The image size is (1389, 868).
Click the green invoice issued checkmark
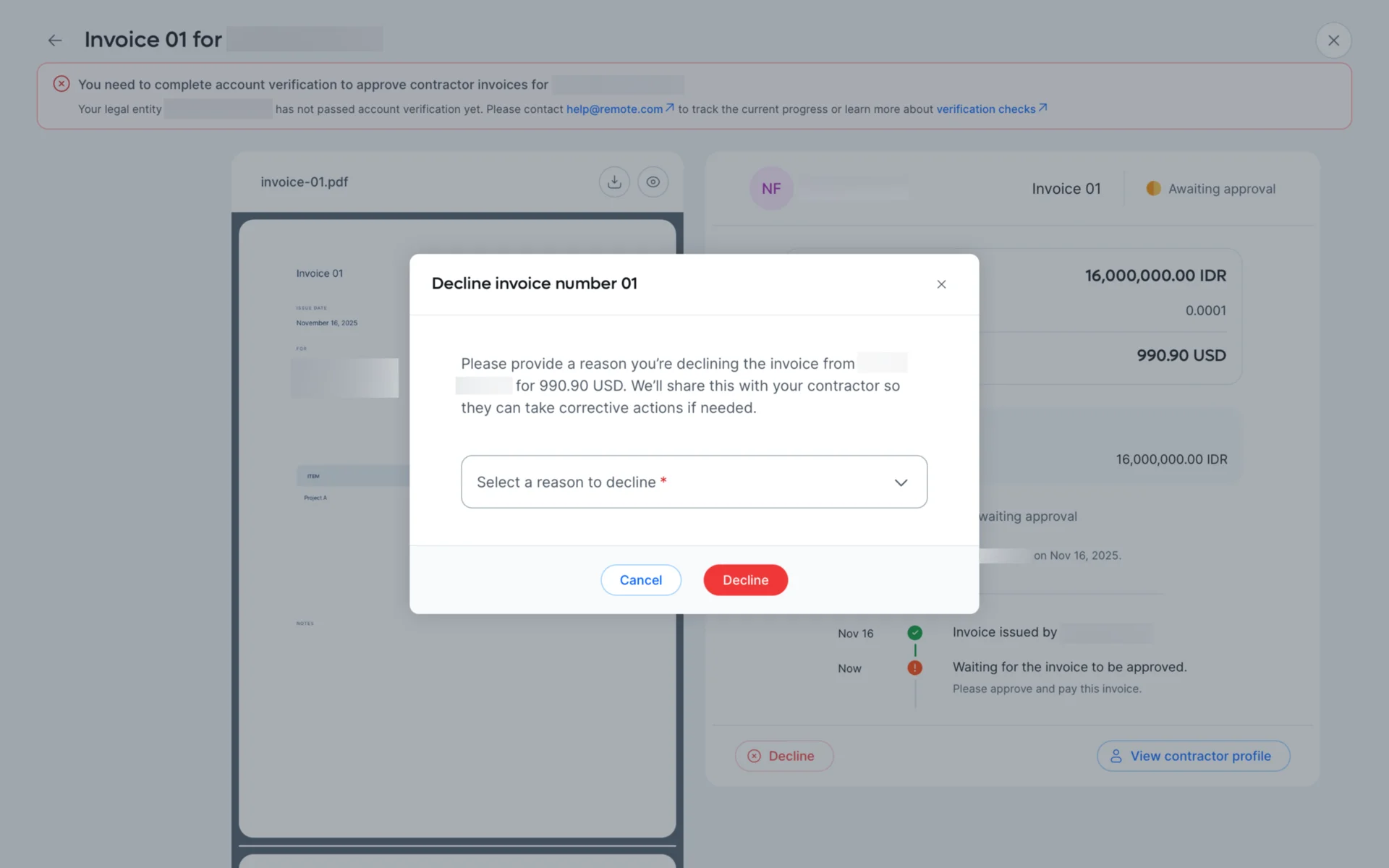(x=914, y=633)
